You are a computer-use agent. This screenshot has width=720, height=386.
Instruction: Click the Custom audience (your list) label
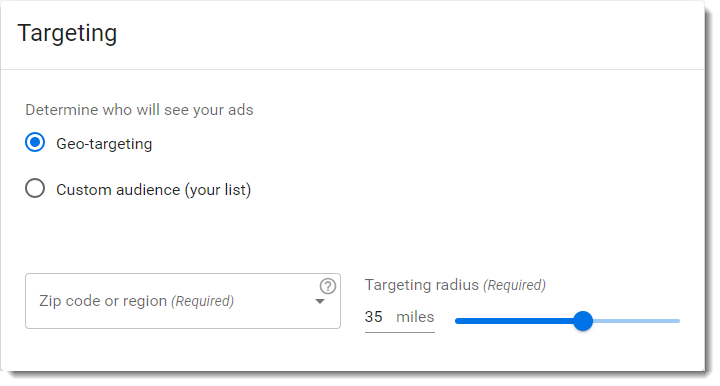[153, 190]
